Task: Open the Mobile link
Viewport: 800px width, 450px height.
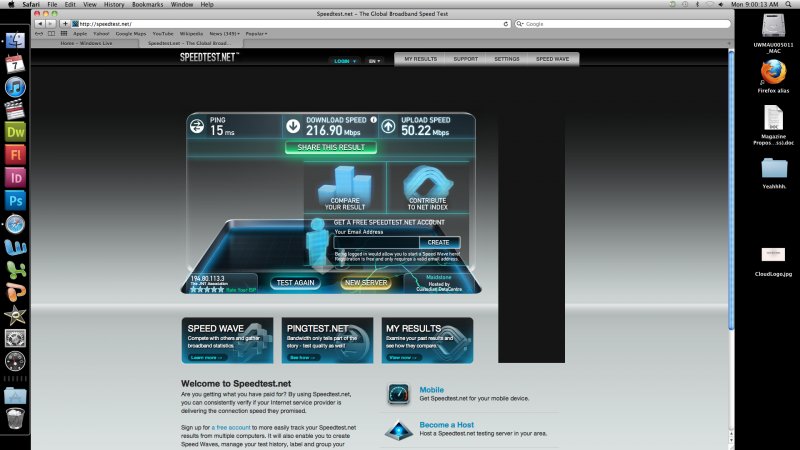Action: (432, 390)
